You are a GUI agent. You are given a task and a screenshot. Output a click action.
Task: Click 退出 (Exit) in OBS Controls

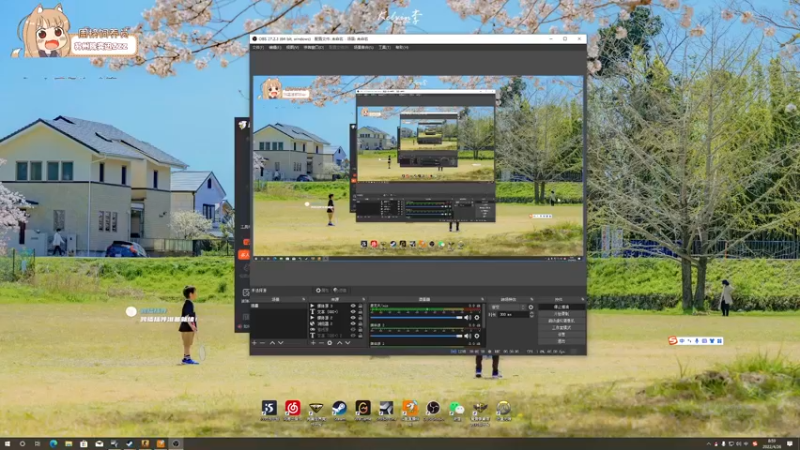point(561,341)
